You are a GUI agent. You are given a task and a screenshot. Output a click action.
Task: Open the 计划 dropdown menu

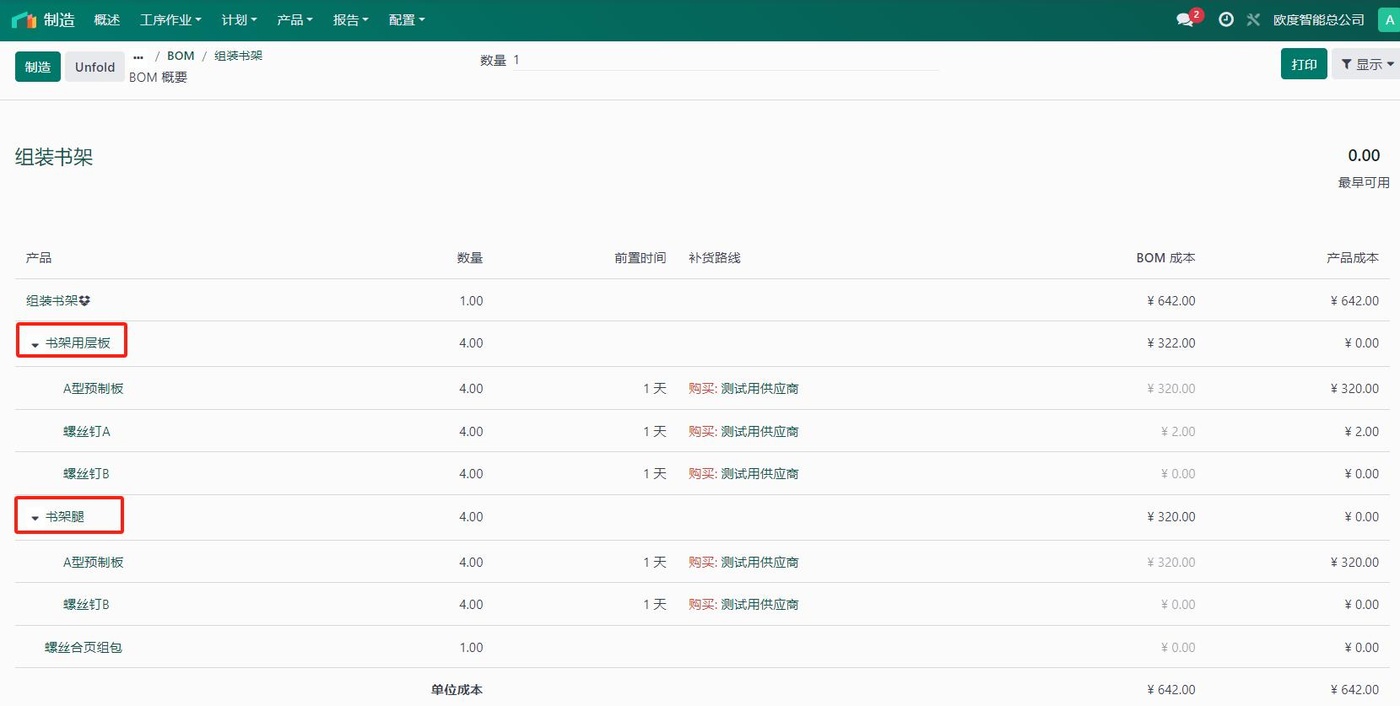tap(238, 19)
